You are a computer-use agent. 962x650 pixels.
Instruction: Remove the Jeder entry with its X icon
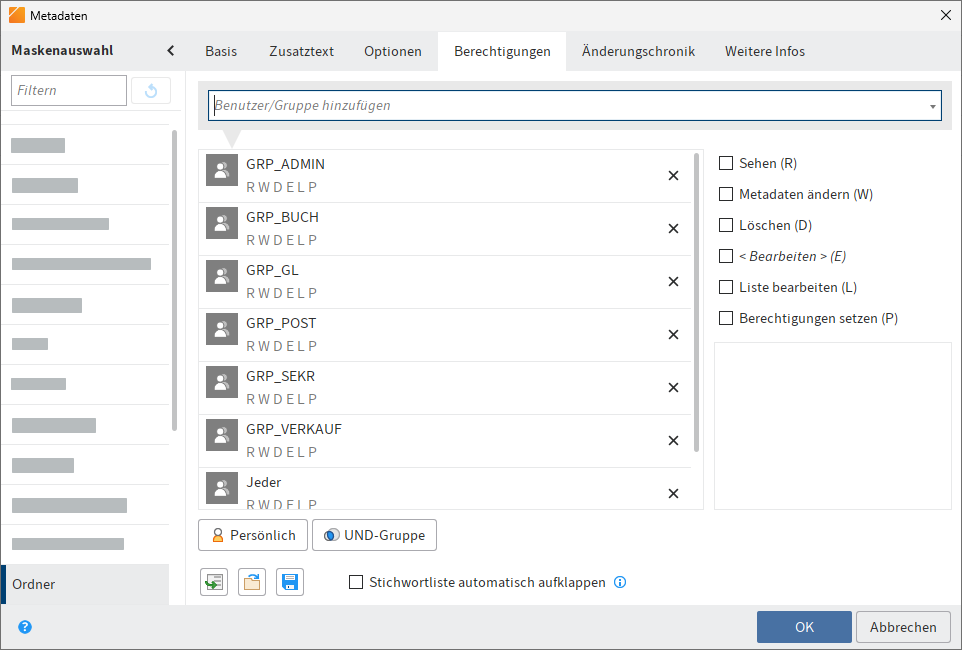tap(673, 493)
